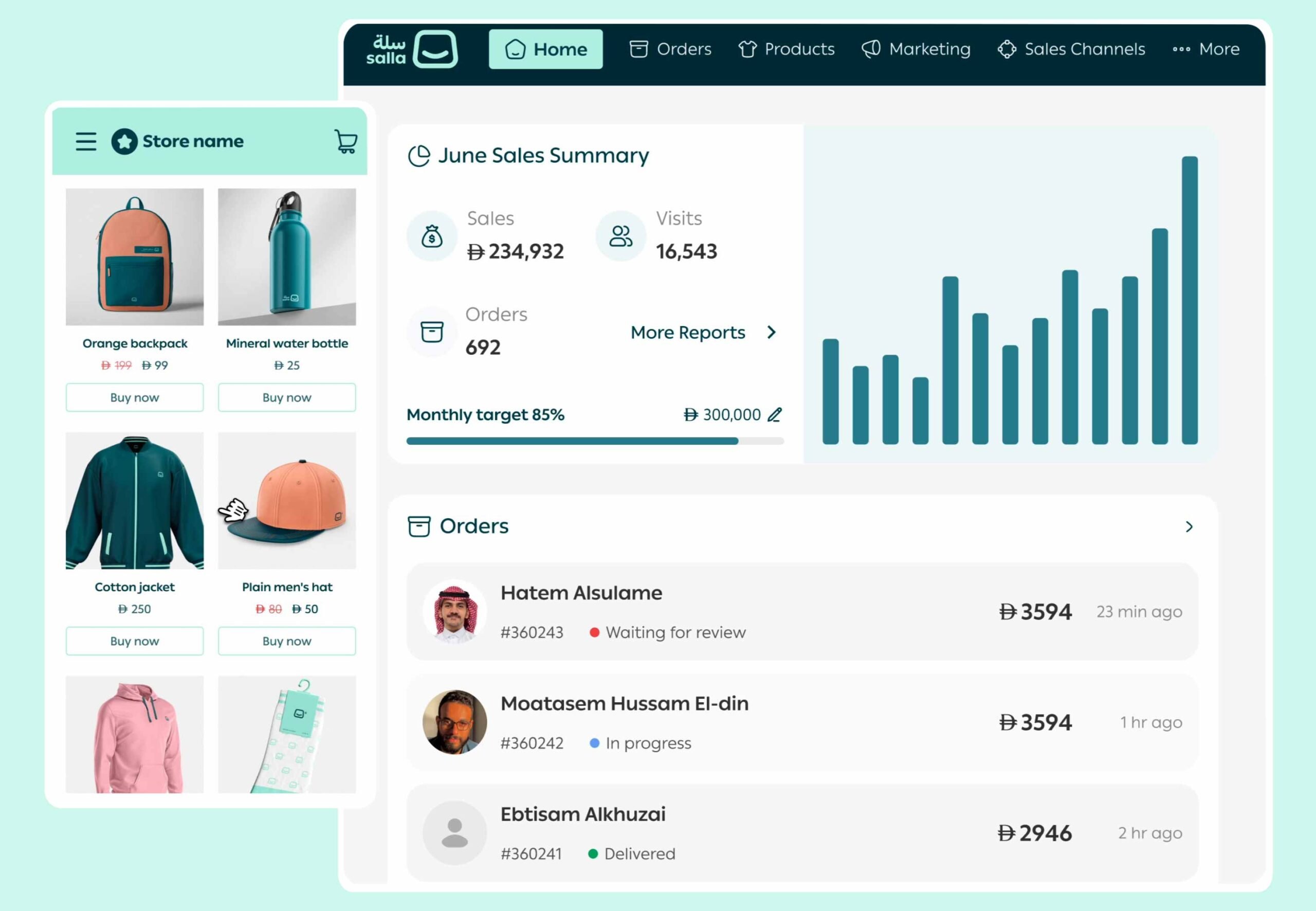The width and height of the screenshot is (1316, 911).
Task: Select the Mineral water bottle product image
Action: point(287,257)
